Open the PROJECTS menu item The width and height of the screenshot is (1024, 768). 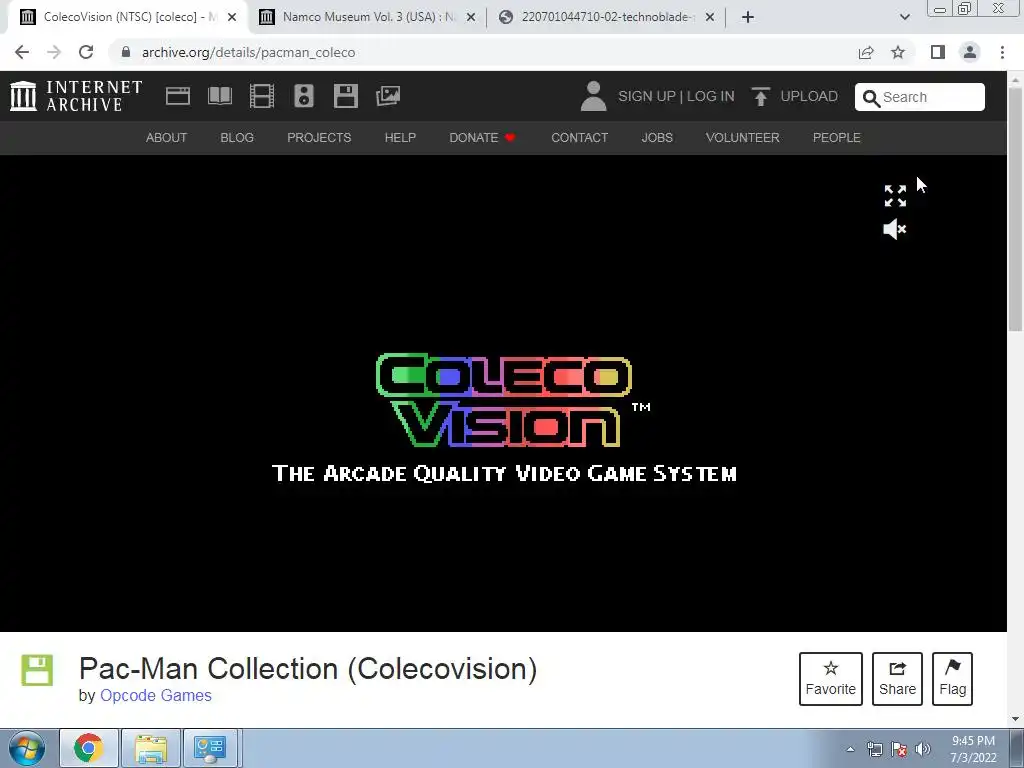coord(319,138)
